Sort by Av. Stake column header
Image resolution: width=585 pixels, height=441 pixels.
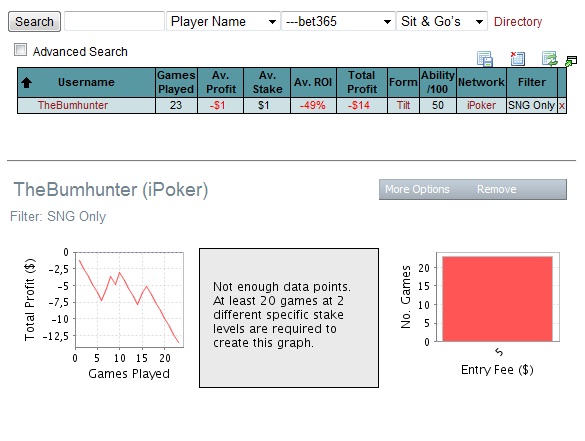pyautogui.click(x=267, y=82)
